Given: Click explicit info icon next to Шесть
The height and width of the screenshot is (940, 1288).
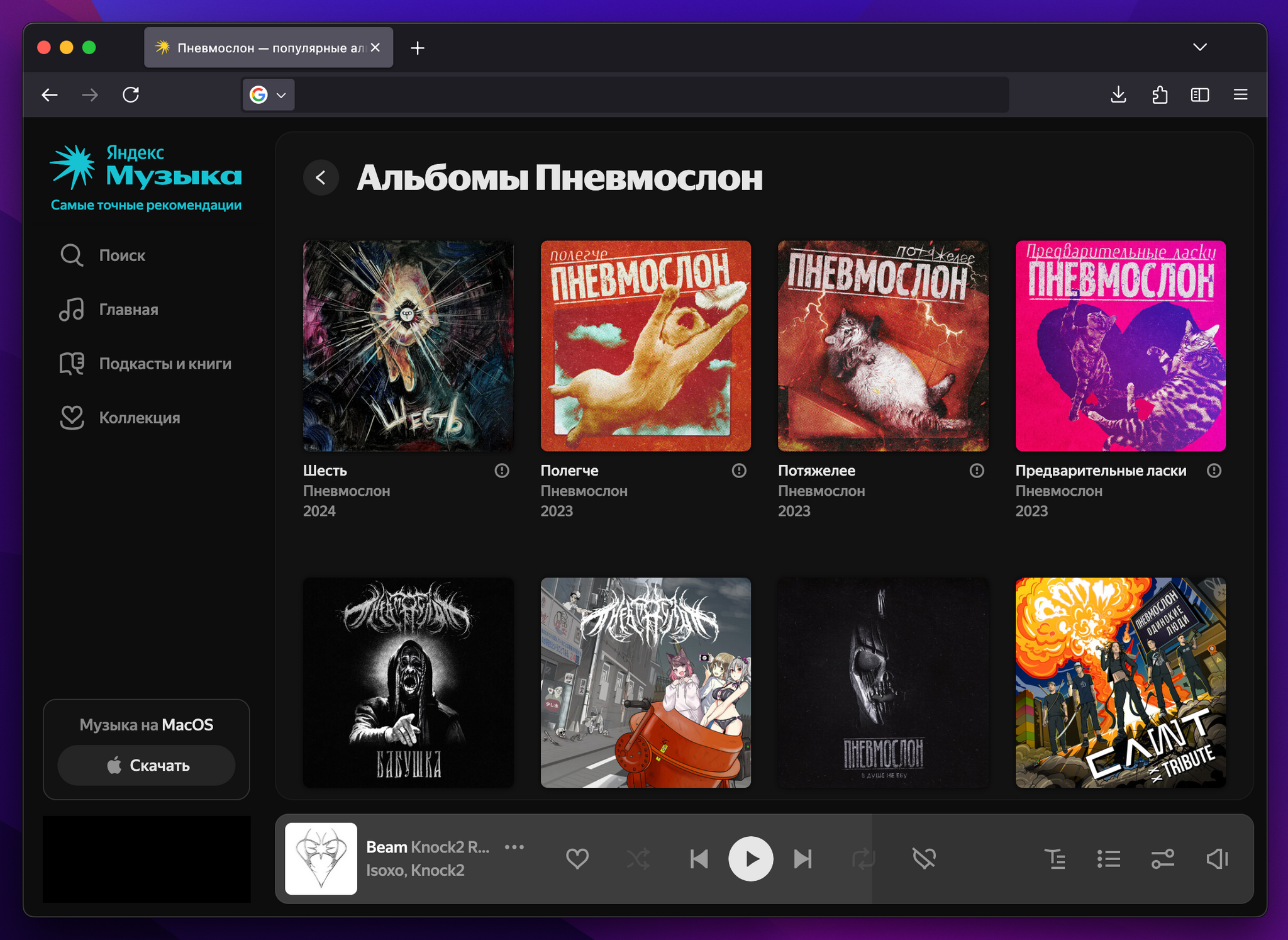Looking at the screenshot, I should pos(501,471).
